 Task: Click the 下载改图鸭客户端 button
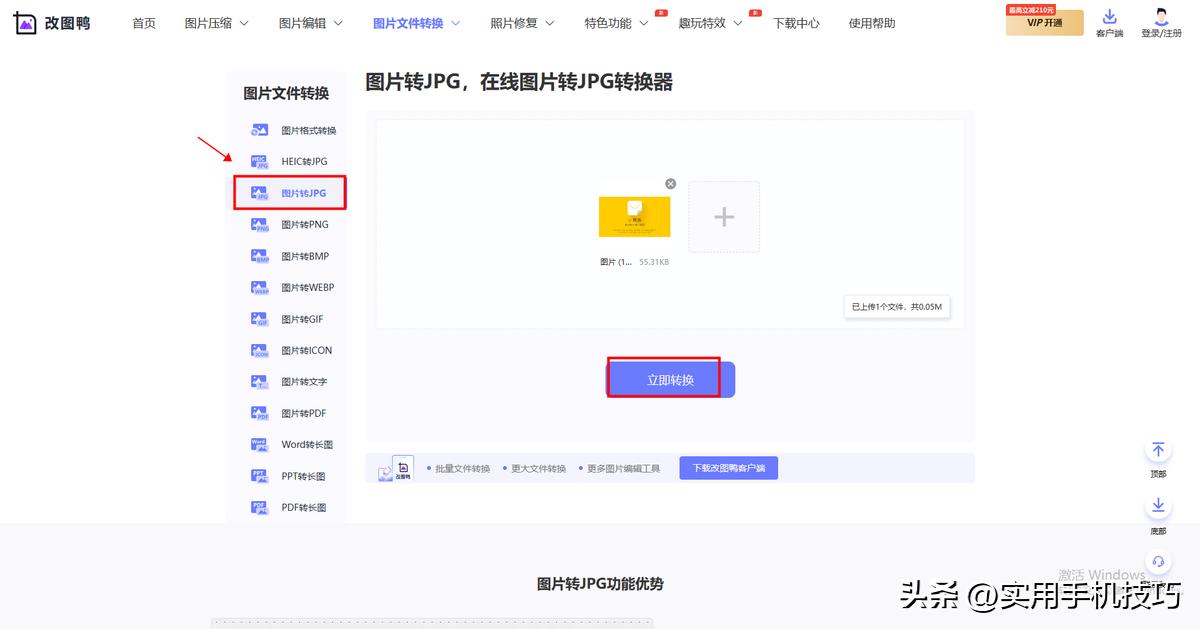728,467
